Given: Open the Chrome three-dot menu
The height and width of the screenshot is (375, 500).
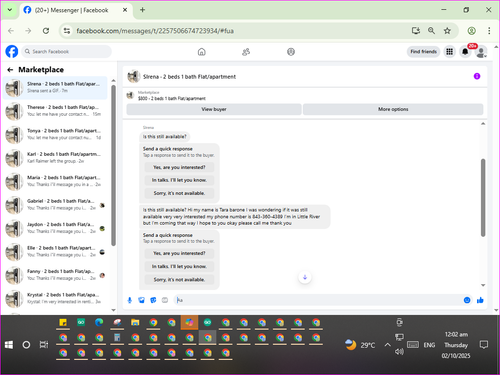Looking at the screenshot, I should pyautogui.click(x=489, y=31).
